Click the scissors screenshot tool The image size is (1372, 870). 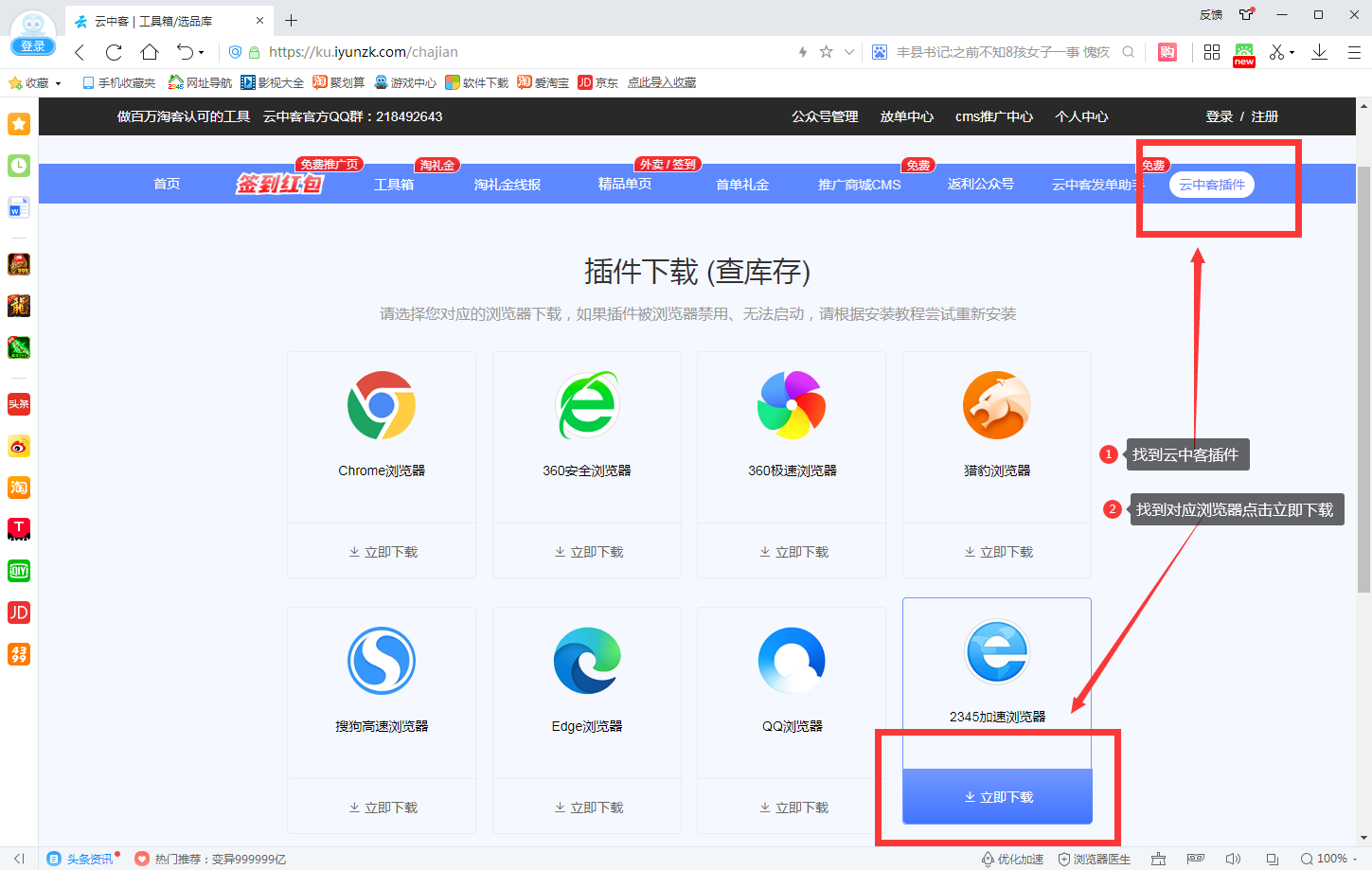pyautogui.click(x=1276, y=52)
